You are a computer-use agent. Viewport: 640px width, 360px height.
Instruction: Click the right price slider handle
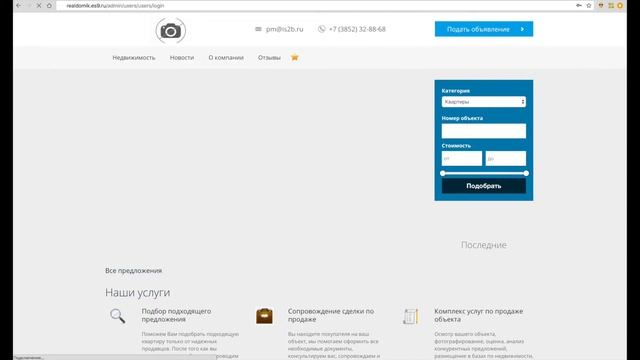[527, 173]
